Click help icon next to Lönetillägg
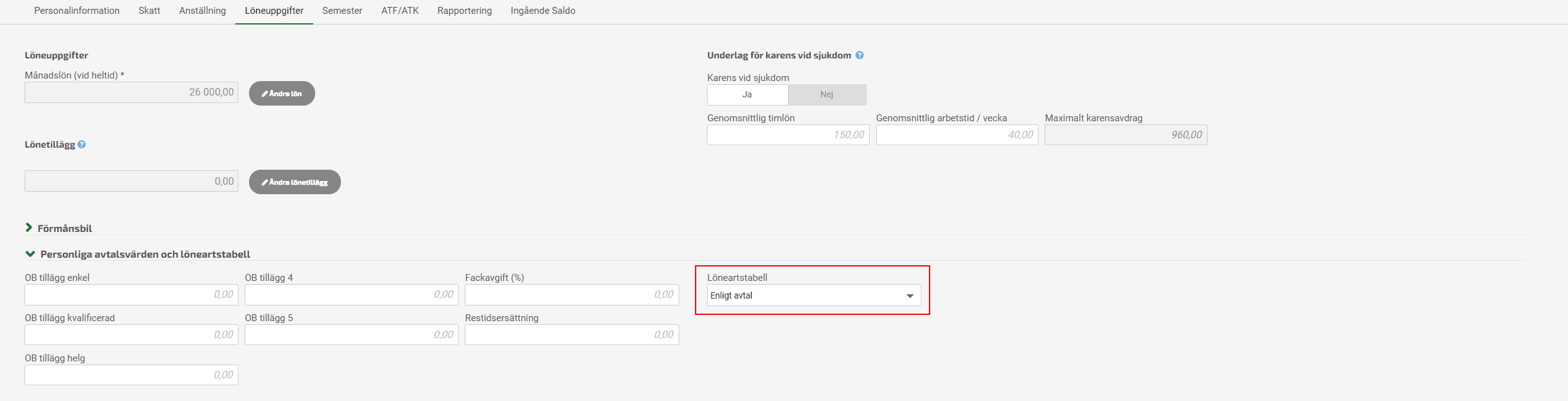This screenshot has width=1568, height=401. (82, 145)
